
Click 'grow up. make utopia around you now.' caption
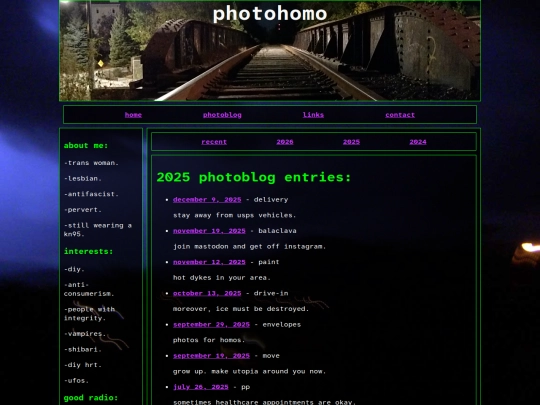(x=249, y=372)
